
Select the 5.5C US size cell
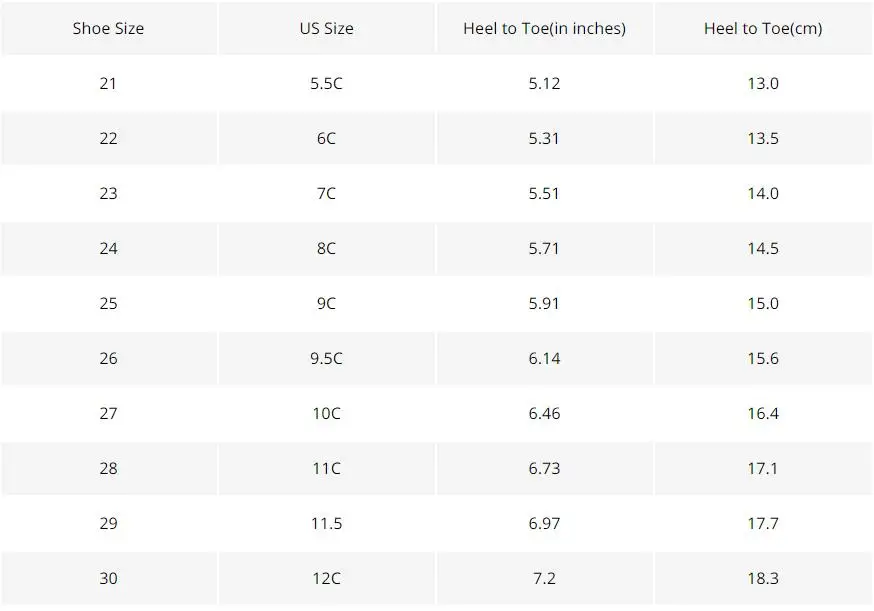pyautogui.click(x=326, y=83)
